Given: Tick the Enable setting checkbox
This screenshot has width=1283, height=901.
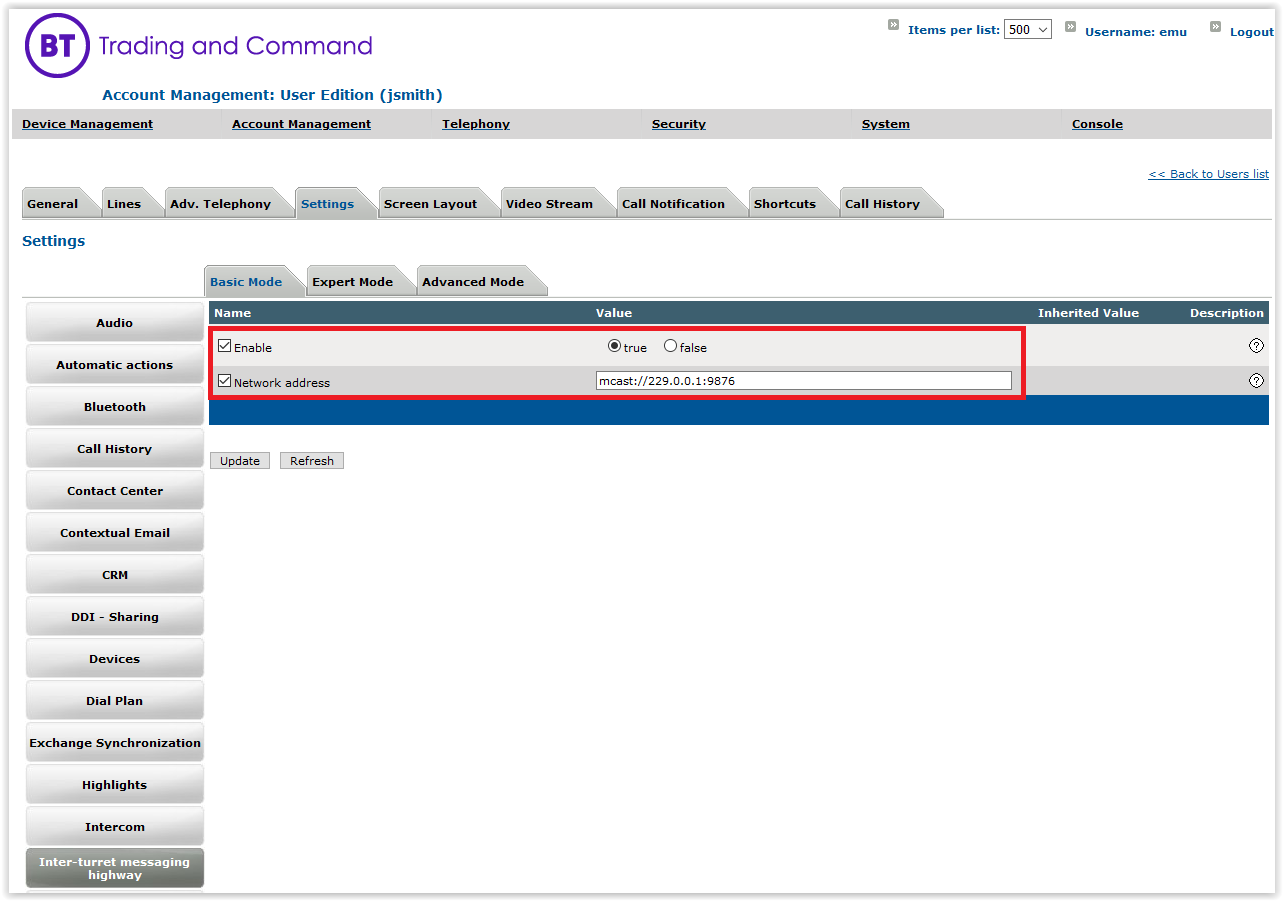Looking at the screenshot, I should pos(225,346).
